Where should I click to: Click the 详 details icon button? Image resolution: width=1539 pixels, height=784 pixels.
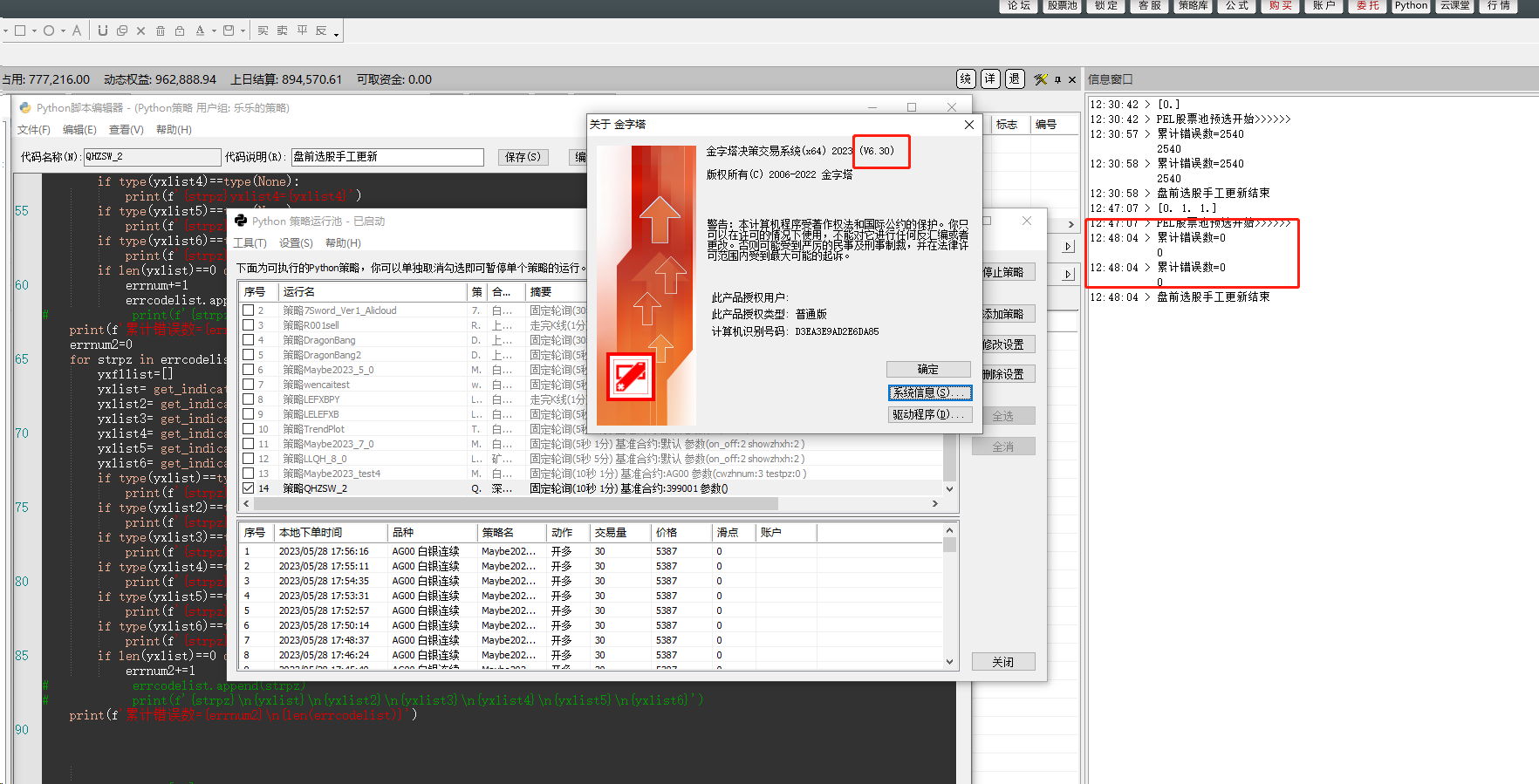[x=990, y=78]
